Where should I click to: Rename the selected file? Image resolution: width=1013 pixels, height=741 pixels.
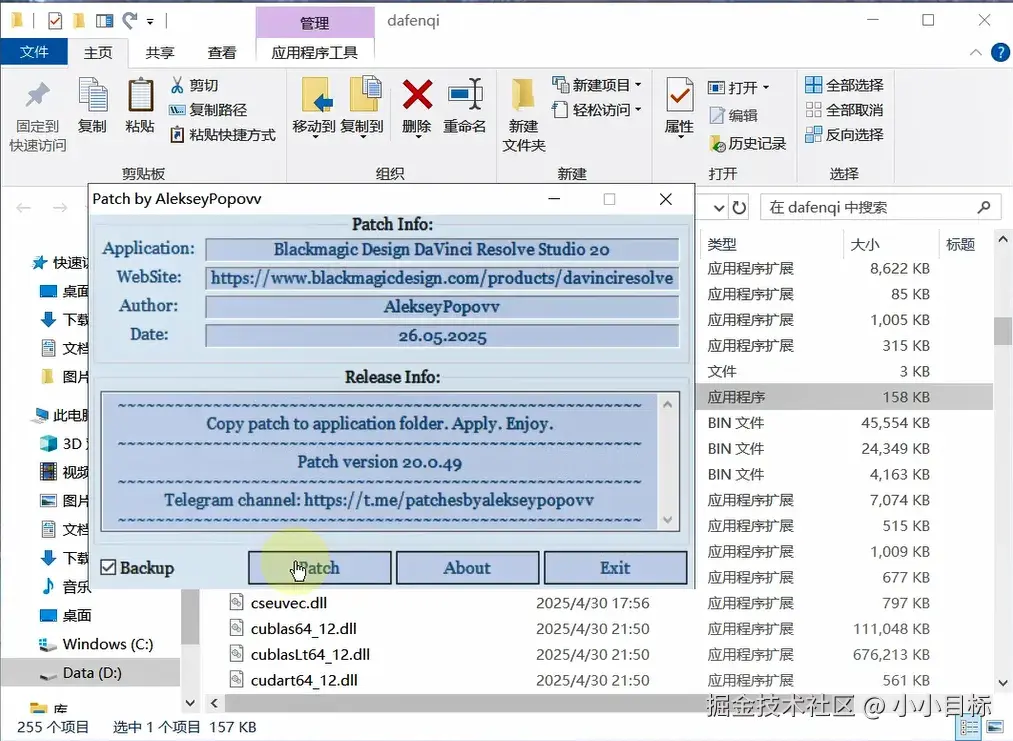pyautogui.click(x=465, y=107)
